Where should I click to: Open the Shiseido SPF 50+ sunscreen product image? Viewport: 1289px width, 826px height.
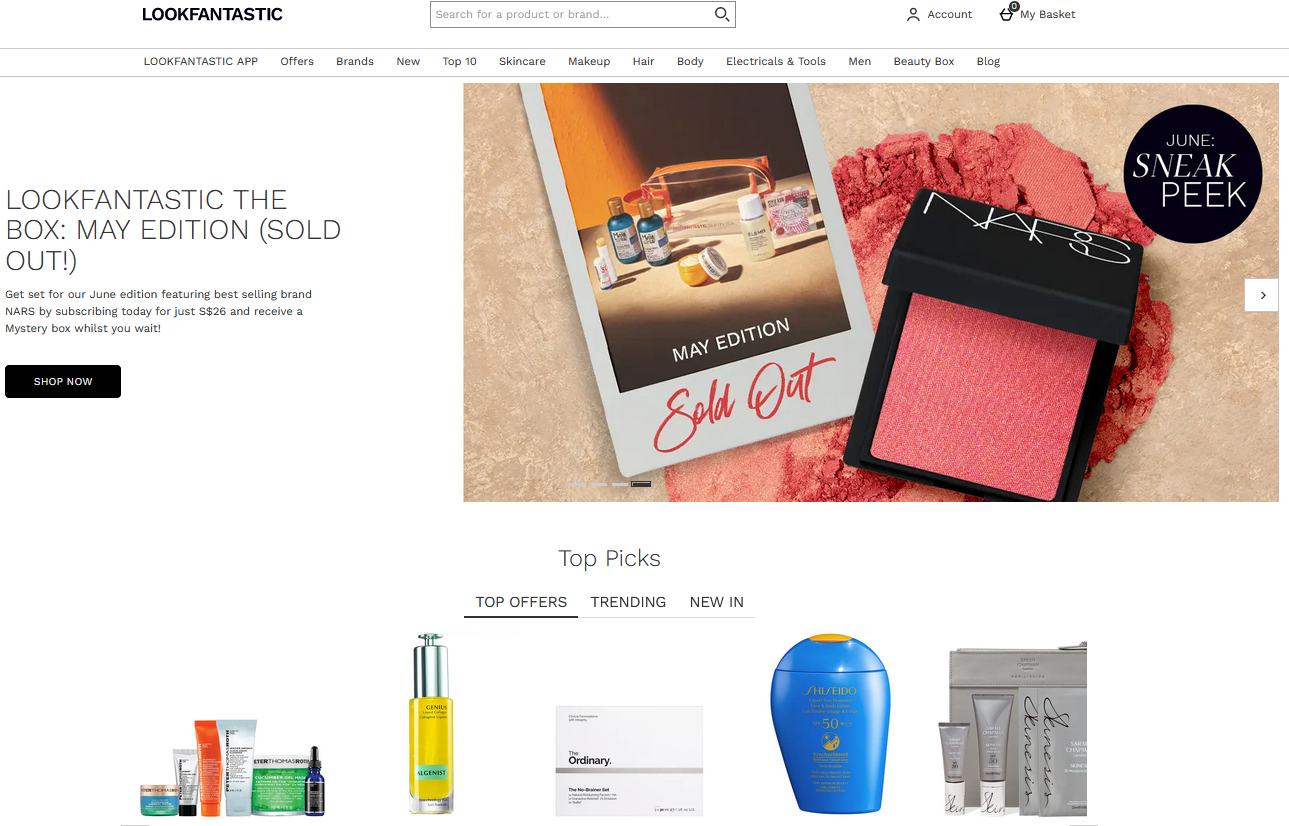click(x=829, y=724)
